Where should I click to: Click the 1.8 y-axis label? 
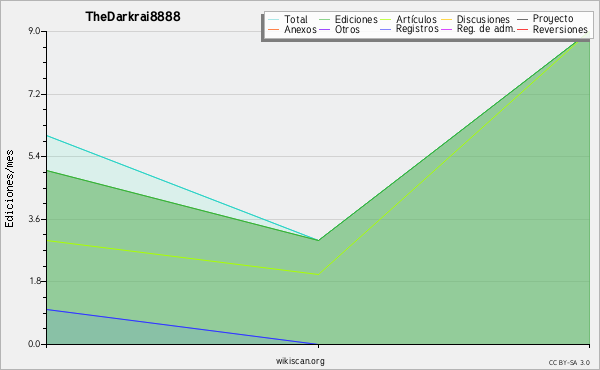click(x=34, y=281)
